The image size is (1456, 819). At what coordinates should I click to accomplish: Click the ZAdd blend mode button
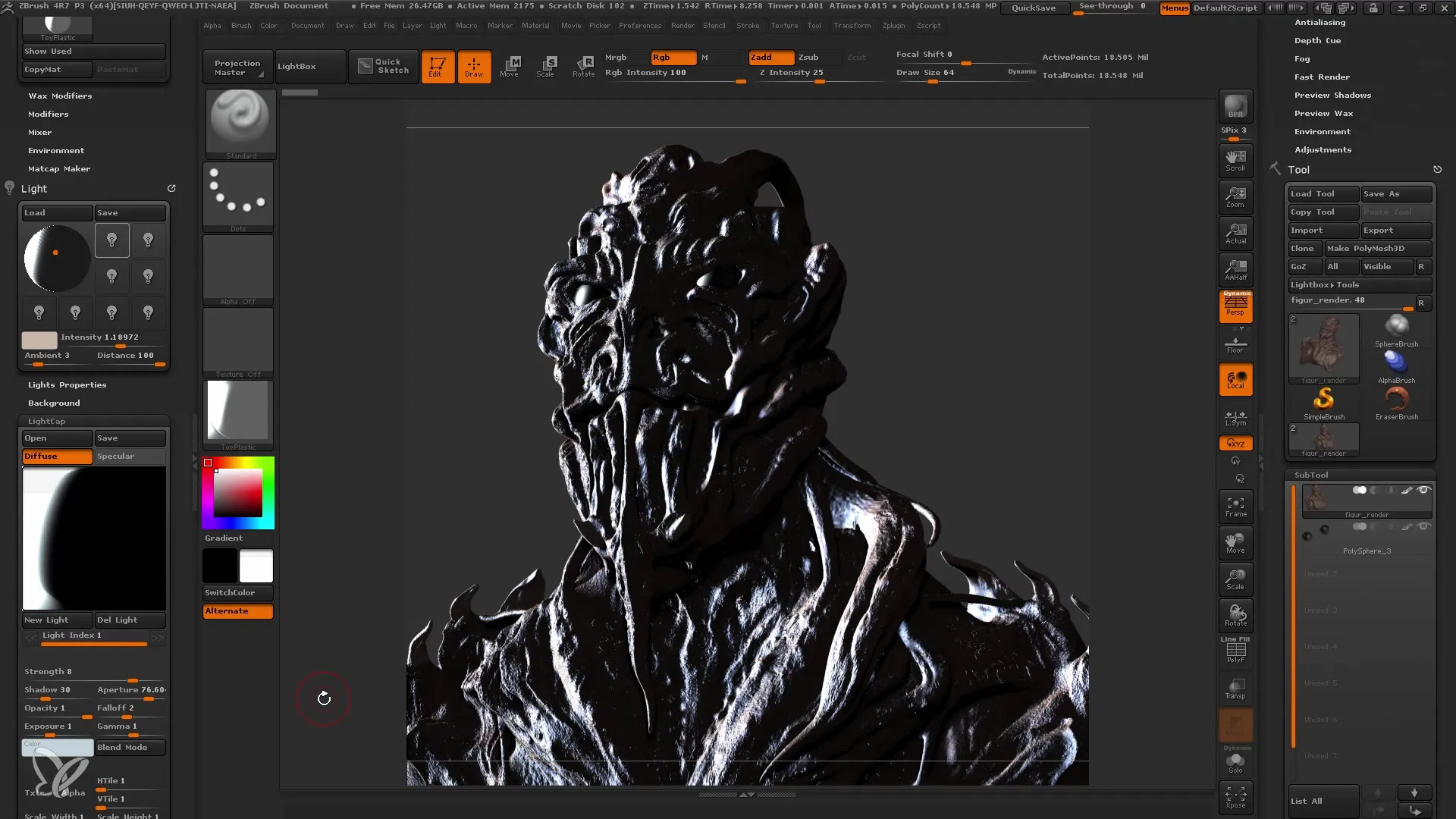(x=763, y=57)
